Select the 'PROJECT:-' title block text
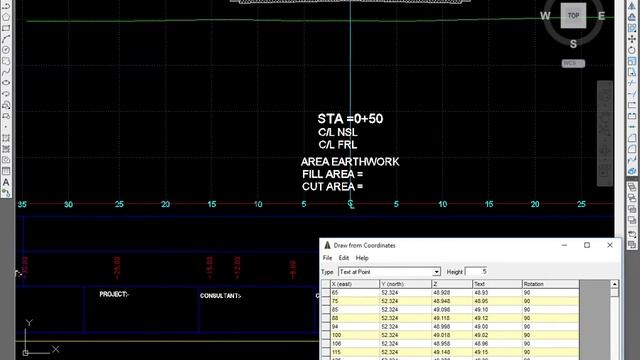 [x=114, y=294]
